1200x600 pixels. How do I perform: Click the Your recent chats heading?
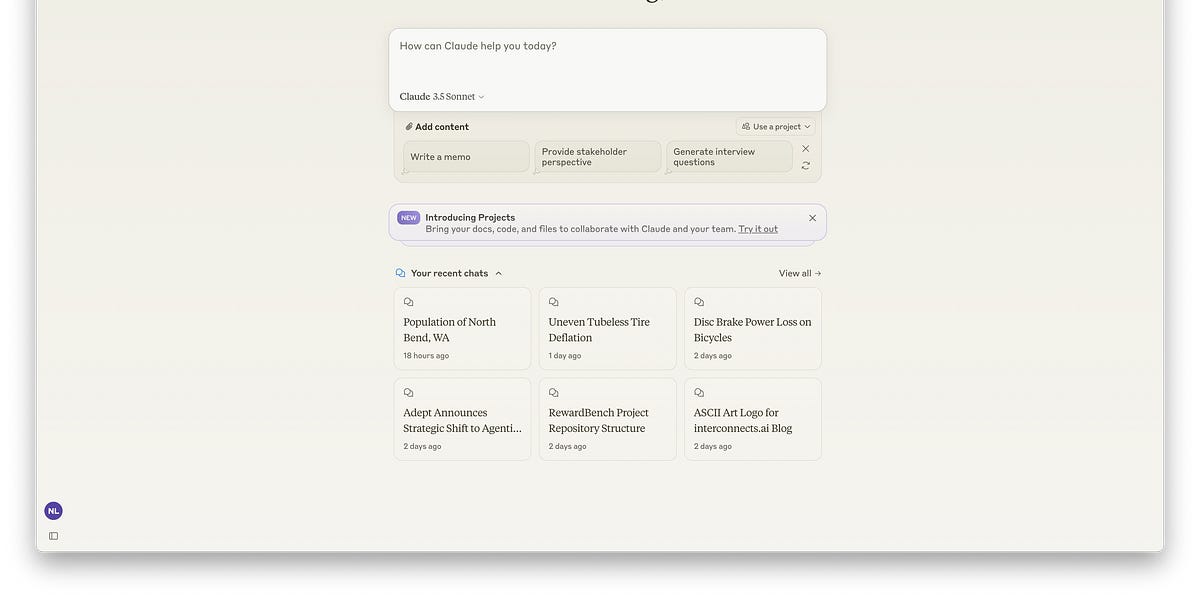click(x=449, y=273)
